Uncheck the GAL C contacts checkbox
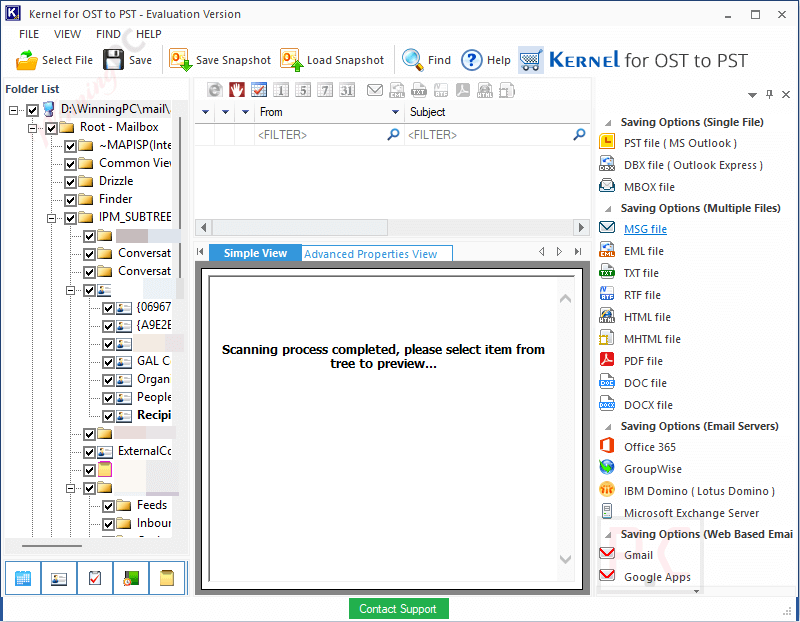Image resolution: width=800 pixels, height=622 pixels. click(108, 362)
